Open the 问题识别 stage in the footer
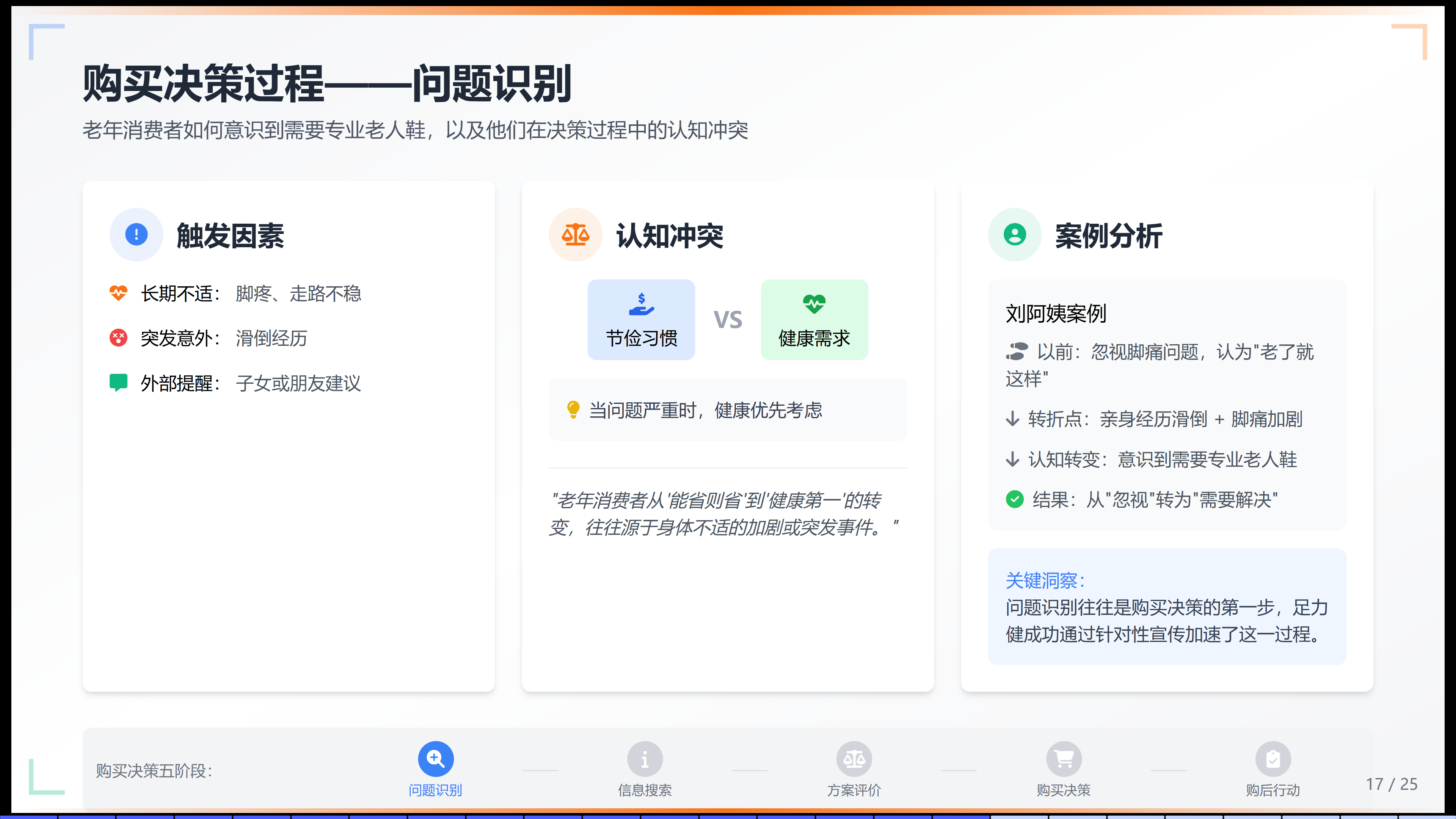Image resolution: width=1456 pixels, height=819 pixels. [x=435, y=759]
